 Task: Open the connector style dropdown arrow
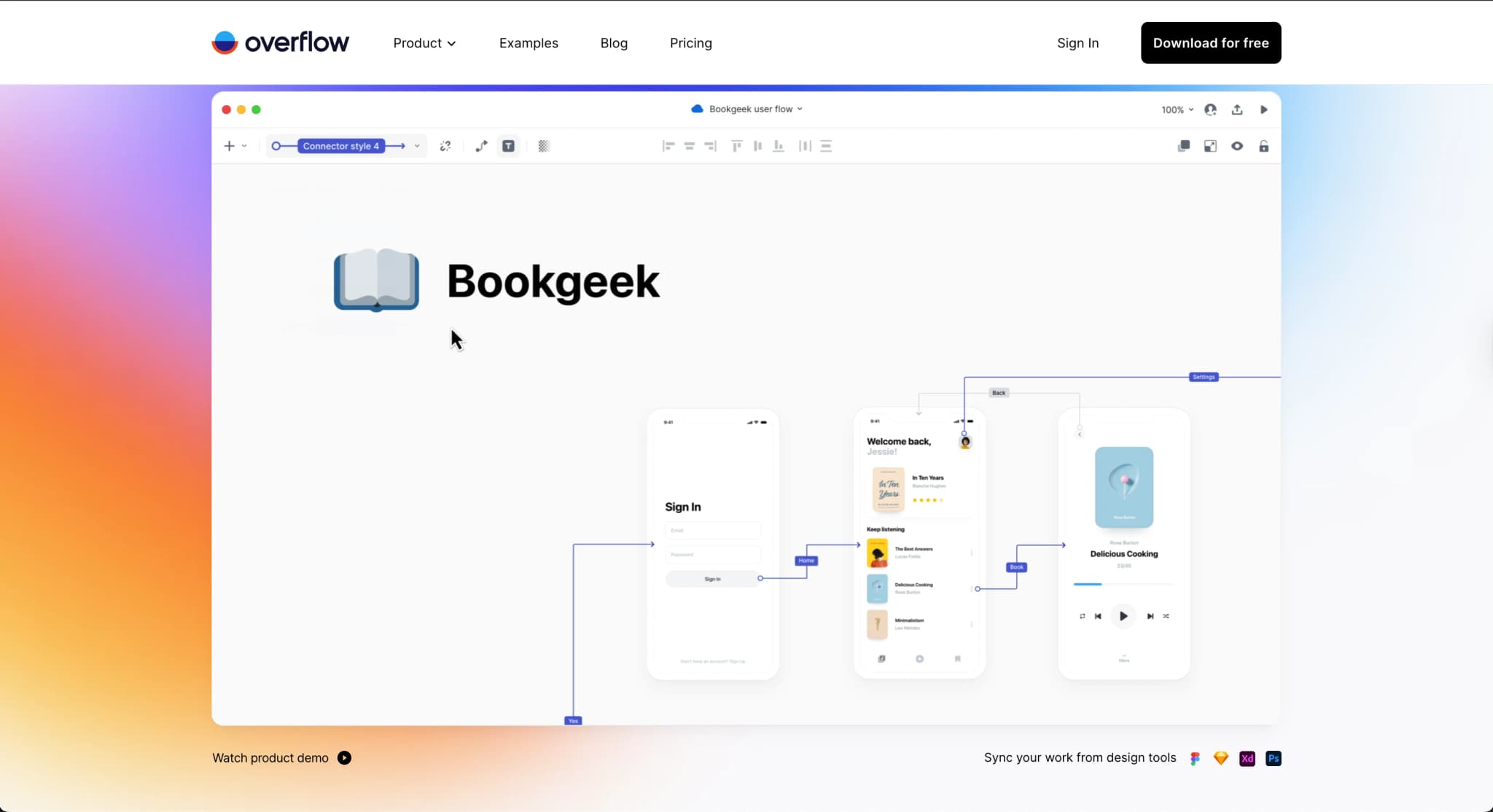[x=417, y=146]
